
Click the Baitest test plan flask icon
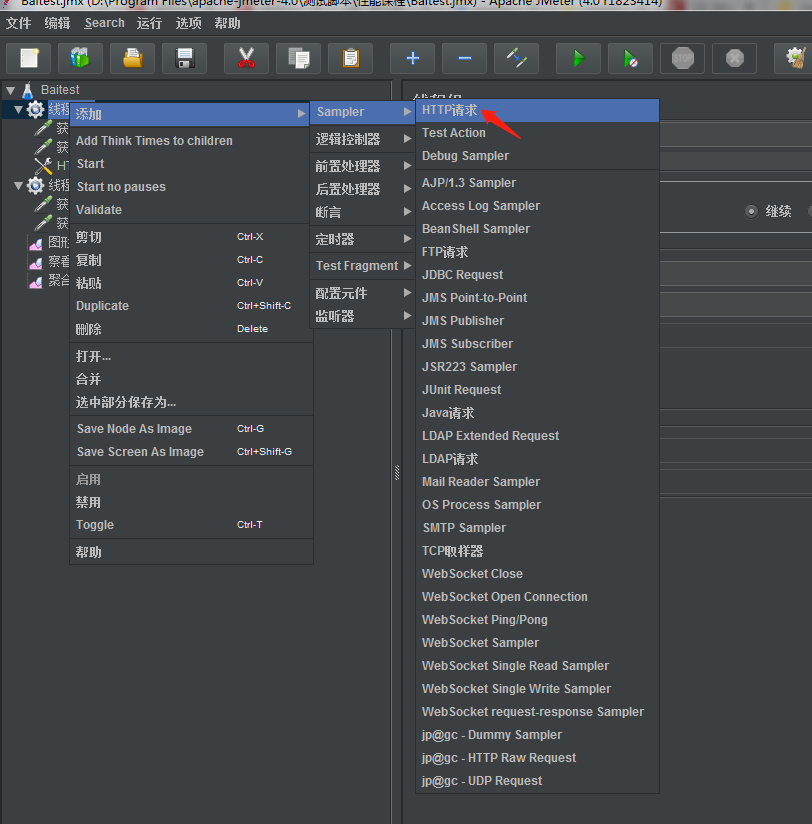28,90
